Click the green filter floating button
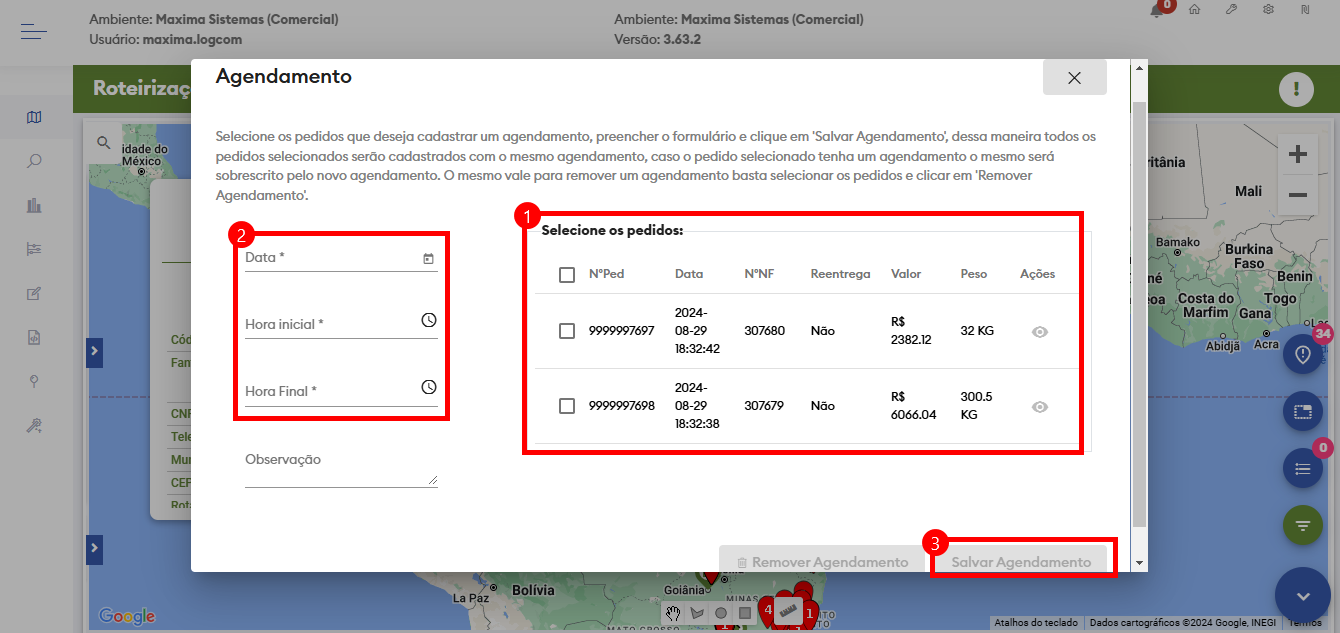The height and width of the screenshot is (633, 1340). click(1303, 524)
